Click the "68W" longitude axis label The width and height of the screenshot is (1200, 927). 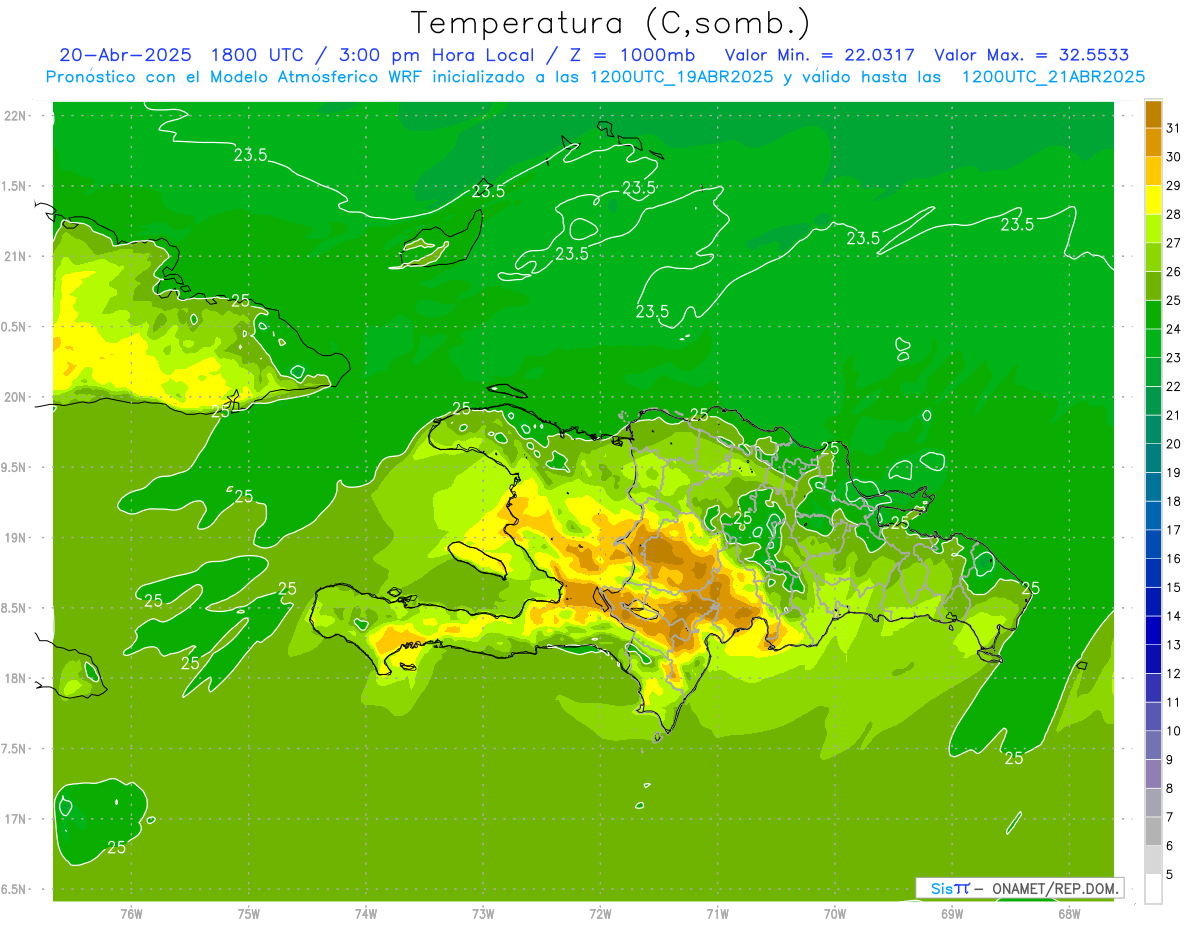click(1068, 913)
